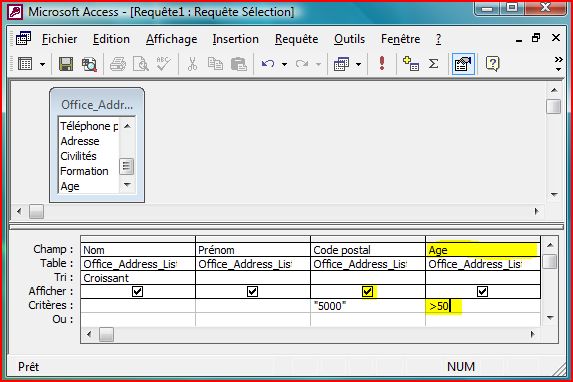Open the Requête menu

point(296,39)
